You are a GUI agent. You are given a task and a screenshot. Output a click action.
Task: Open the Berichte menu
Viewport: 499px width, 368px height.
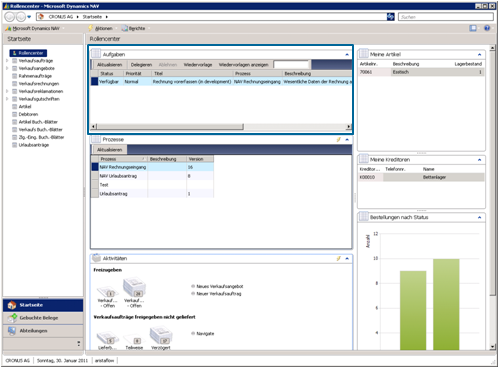pos(135,28)
